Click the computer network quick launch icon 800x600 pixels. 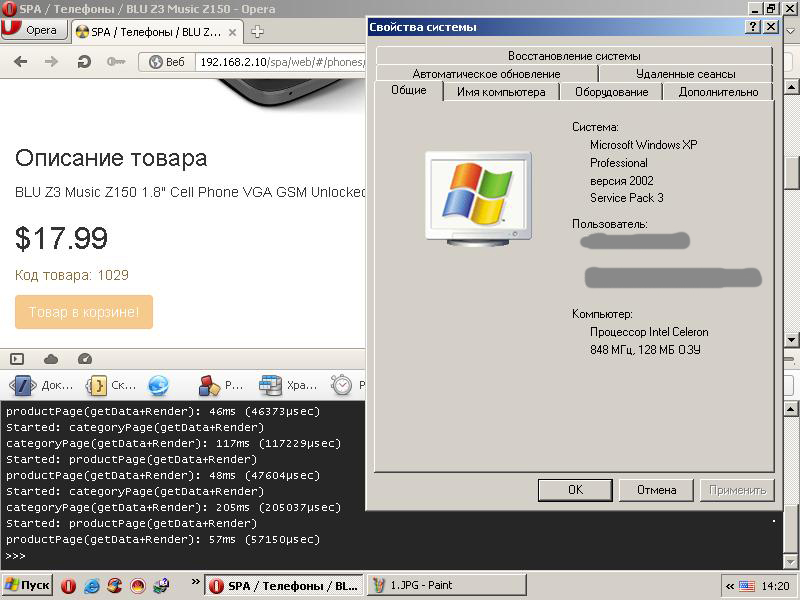click(162, 586)
